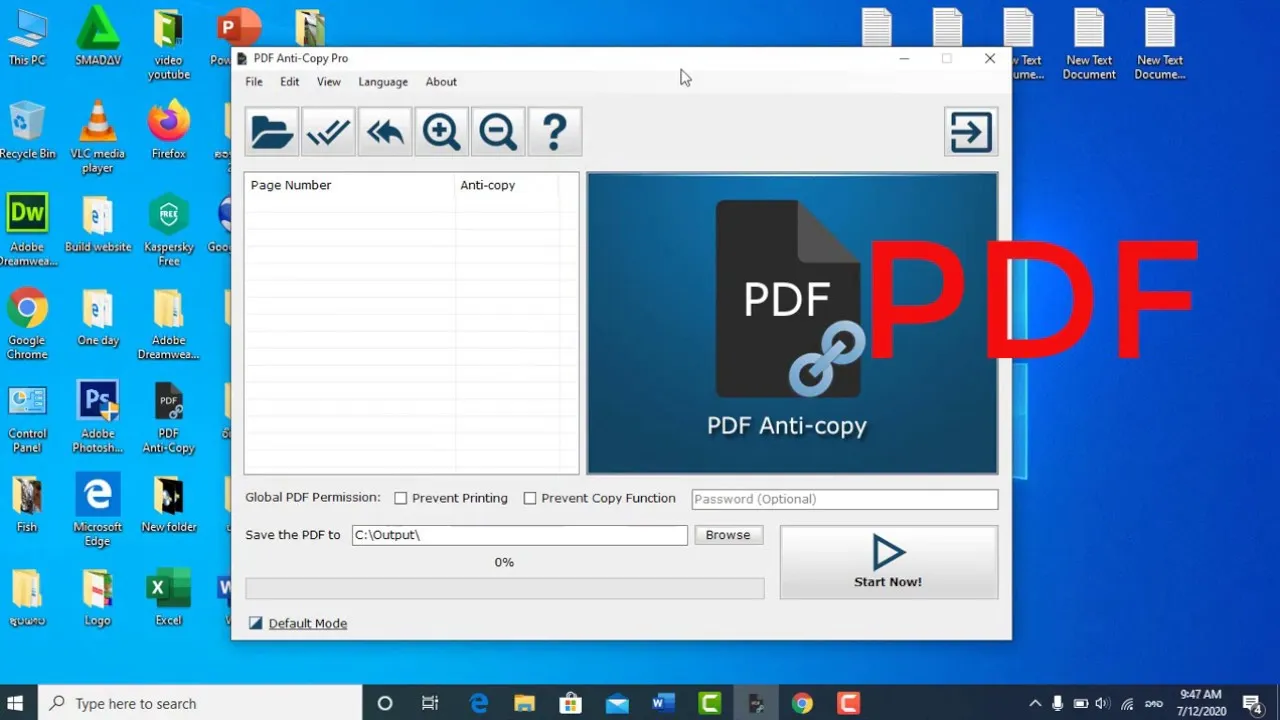This screenshot has height=720, width=1280.
Task: Click the reply-all undo arrows icon
Action: 385,132
